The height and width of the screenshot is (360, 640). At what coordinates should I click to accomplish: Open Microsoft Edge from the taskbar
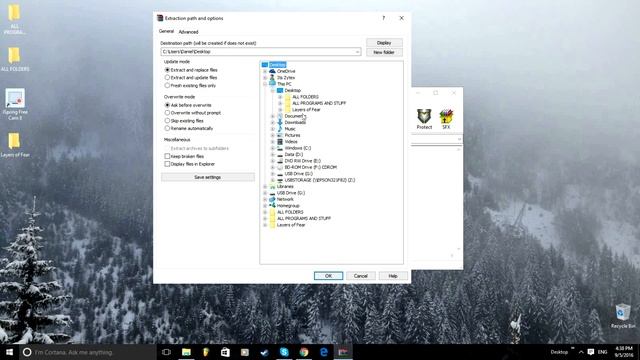click(323, 352)
